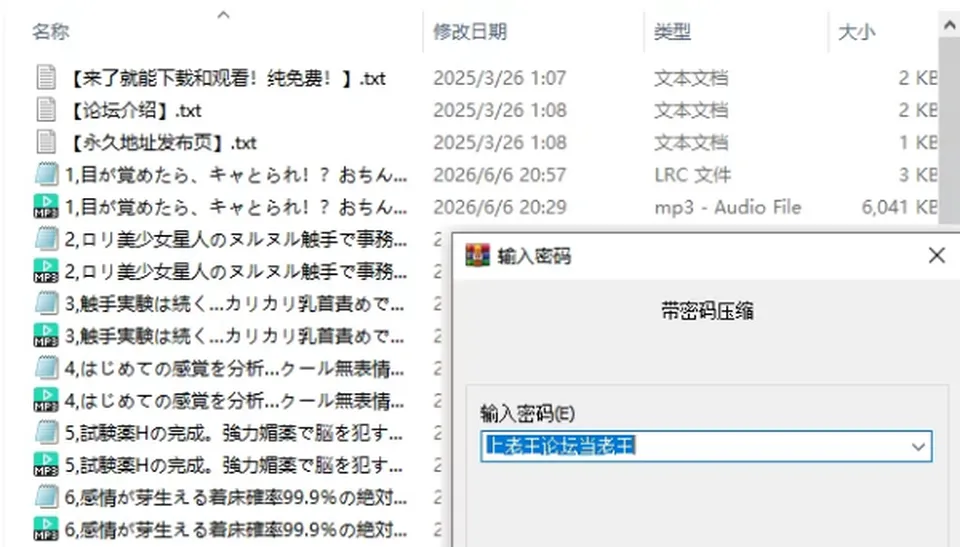Click the type cell mp3 - Audio File
Screen dimensions: 960x547
[x=727, y=207]
